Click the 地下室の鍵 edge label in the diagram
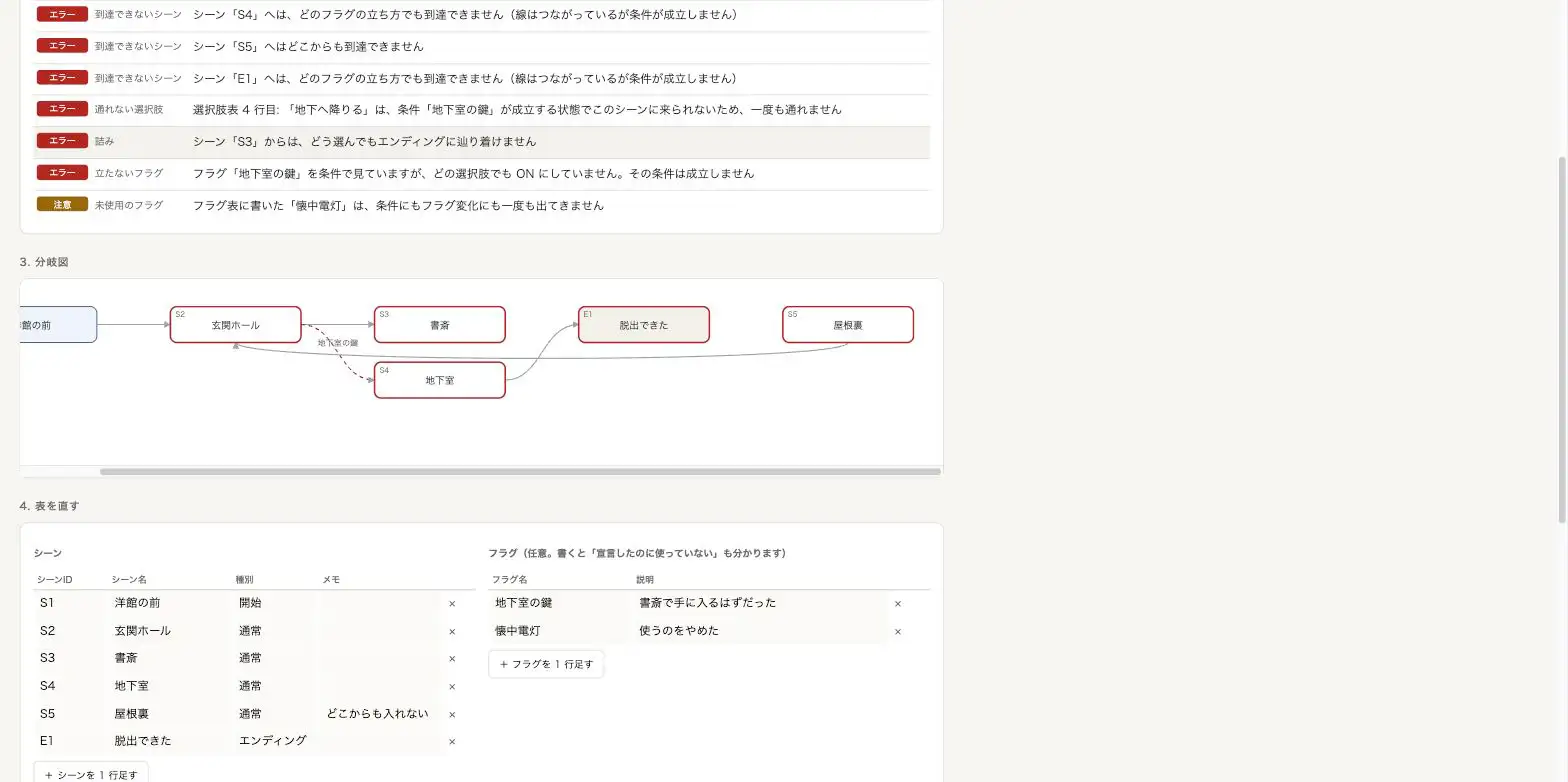1568x782 pixels. (x=338, y=343)
